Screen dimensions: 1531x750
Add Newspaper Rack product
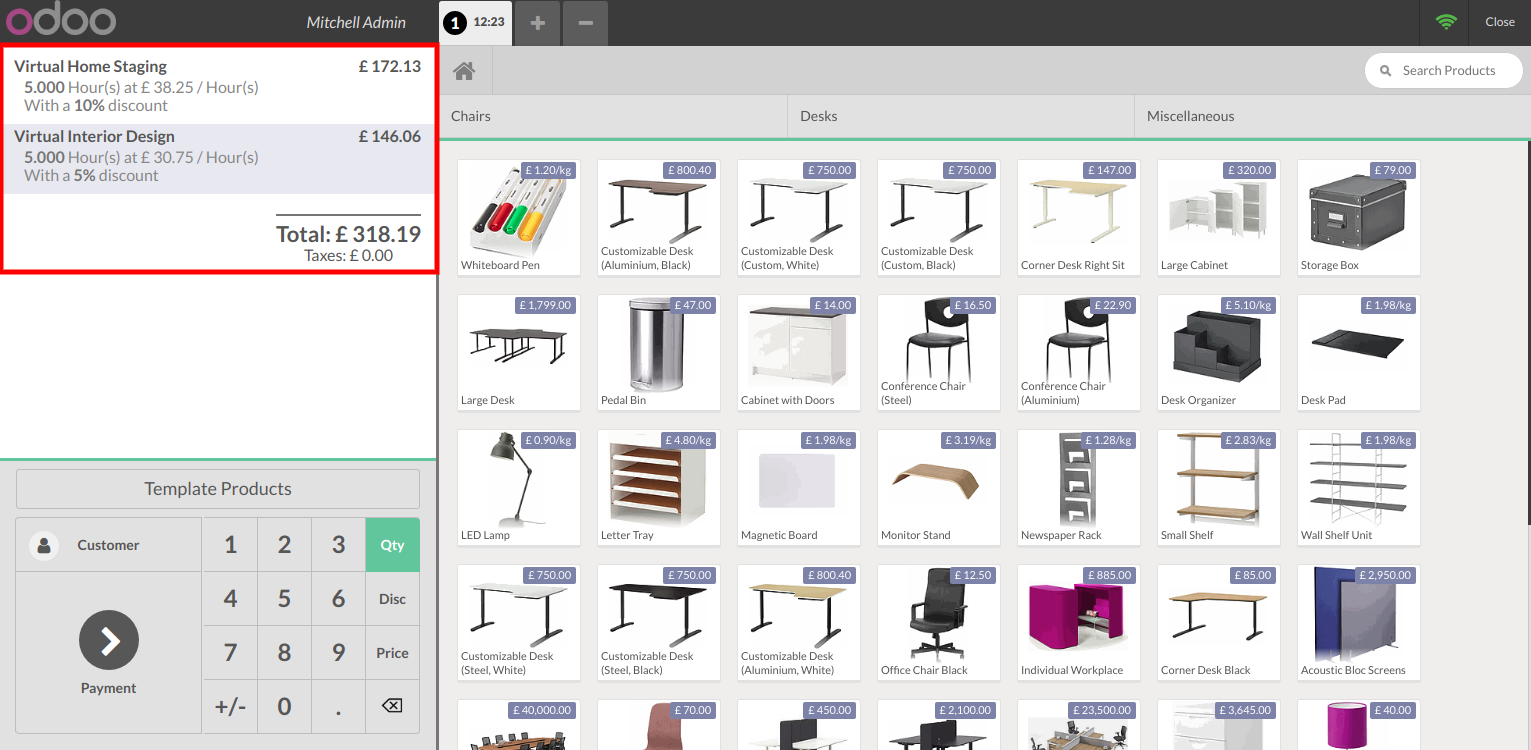1079,487
